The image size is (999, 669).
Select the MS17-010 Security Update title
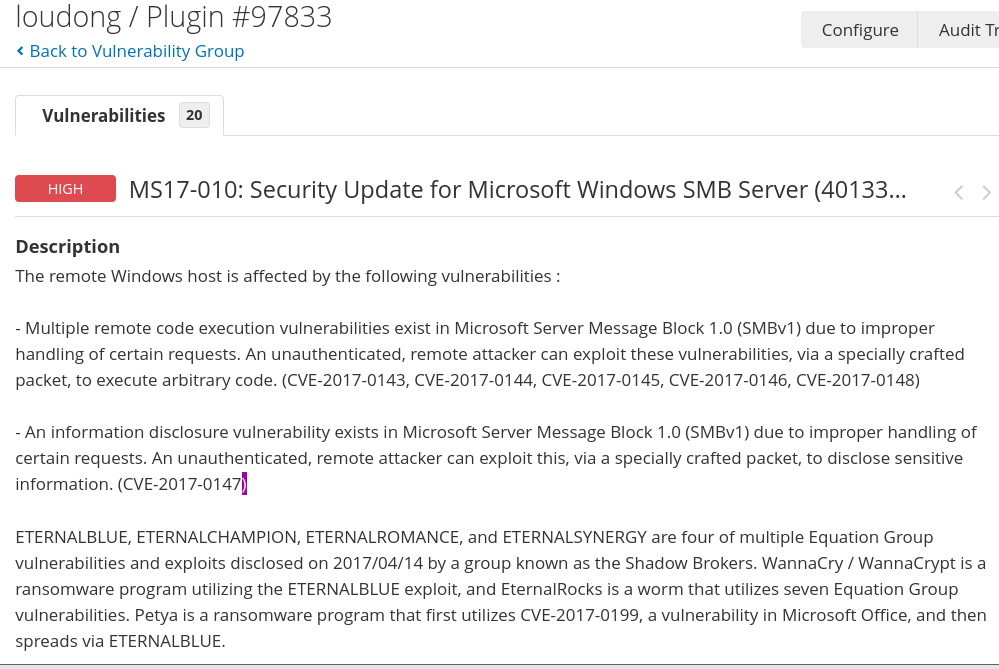coord(517,189)
